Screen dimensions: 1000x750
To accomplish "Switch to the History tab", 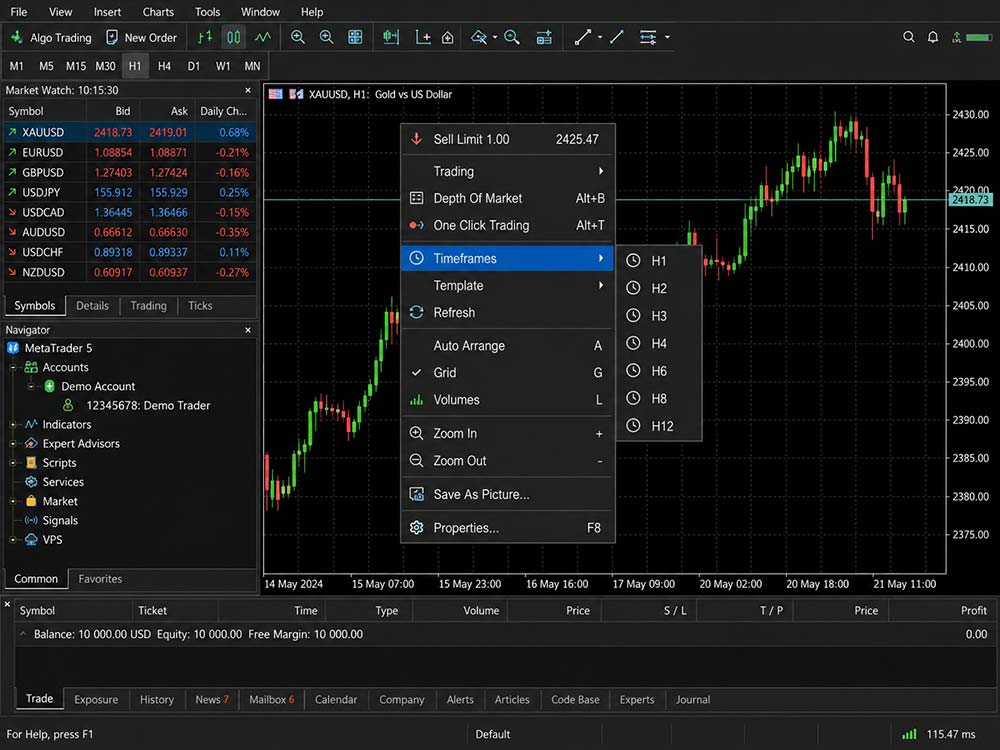I will [157, 700].
